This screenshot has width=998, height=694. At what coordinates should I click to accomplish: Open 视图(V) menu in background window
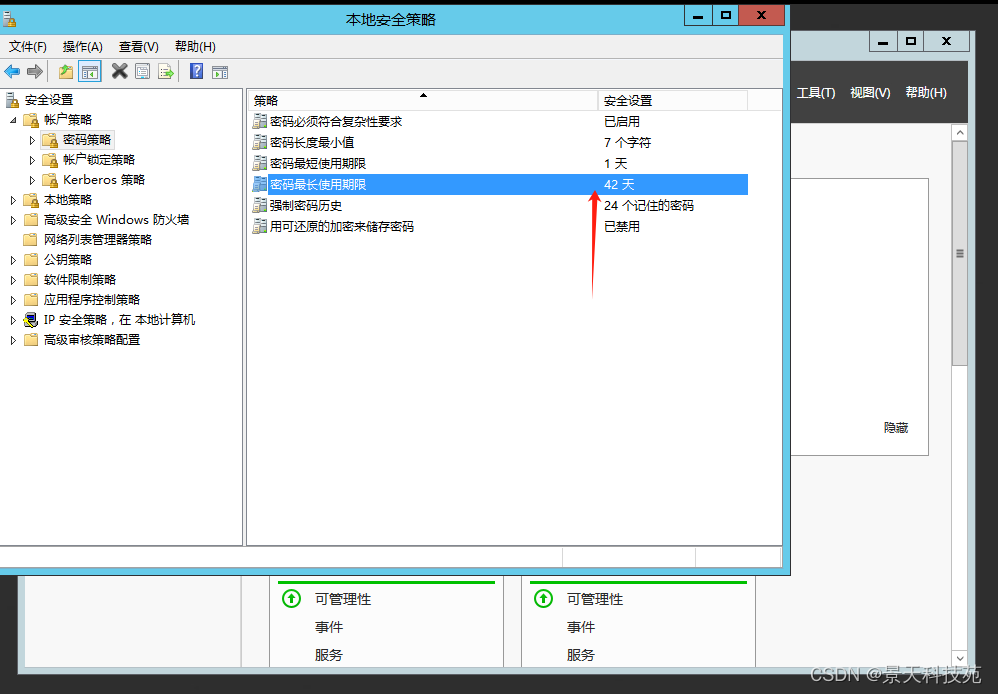pyautogui.click(x=870, y=93)
